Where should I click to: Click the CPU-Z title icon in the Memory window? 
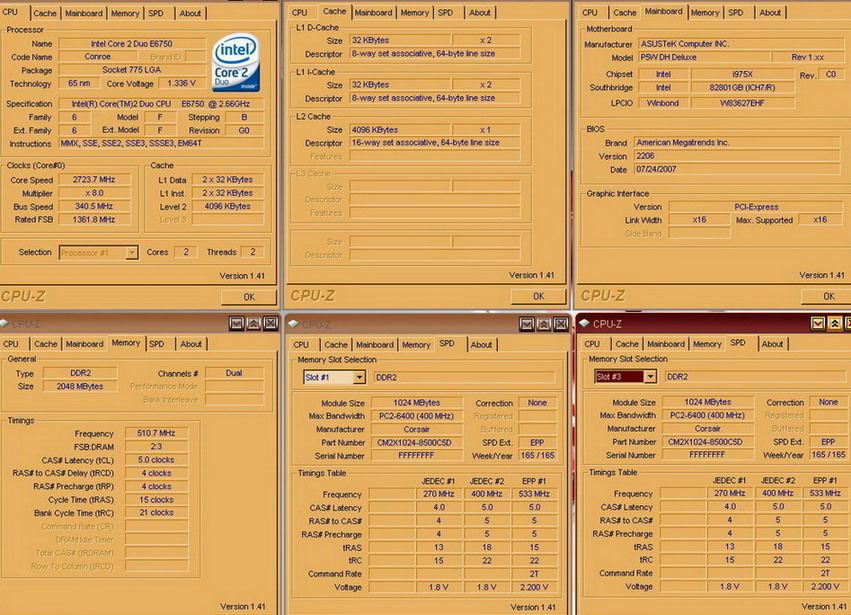pyautogui.click(x=5, y=324)
